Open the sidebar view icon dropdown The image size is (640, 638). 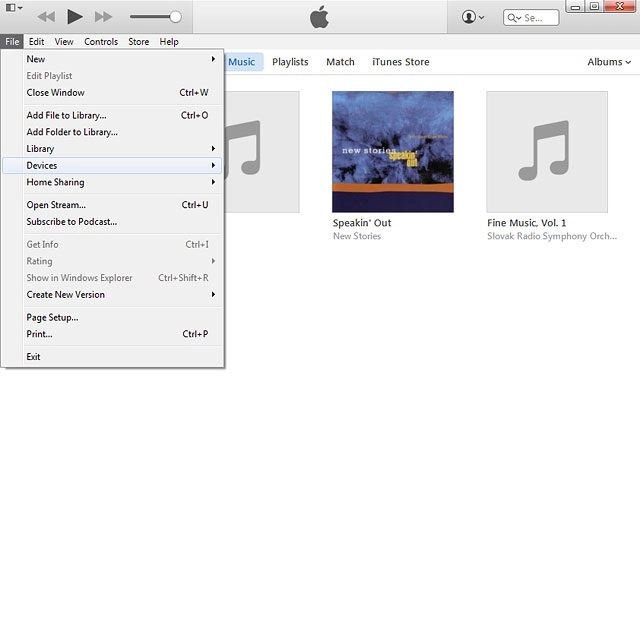14,7
